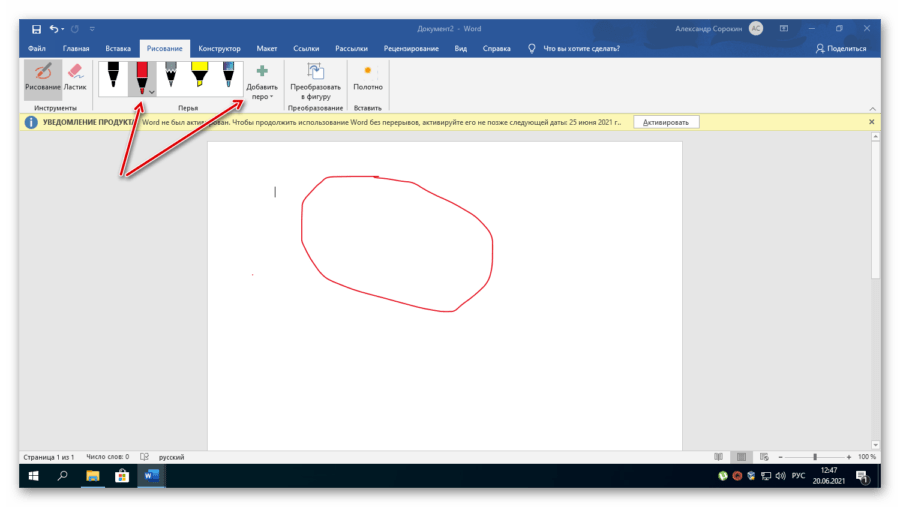Image resolution: width=900 pixels, height=507 pixels.
Task: Click the "Что вы хотите сделать?" search box
Action: 586,48
